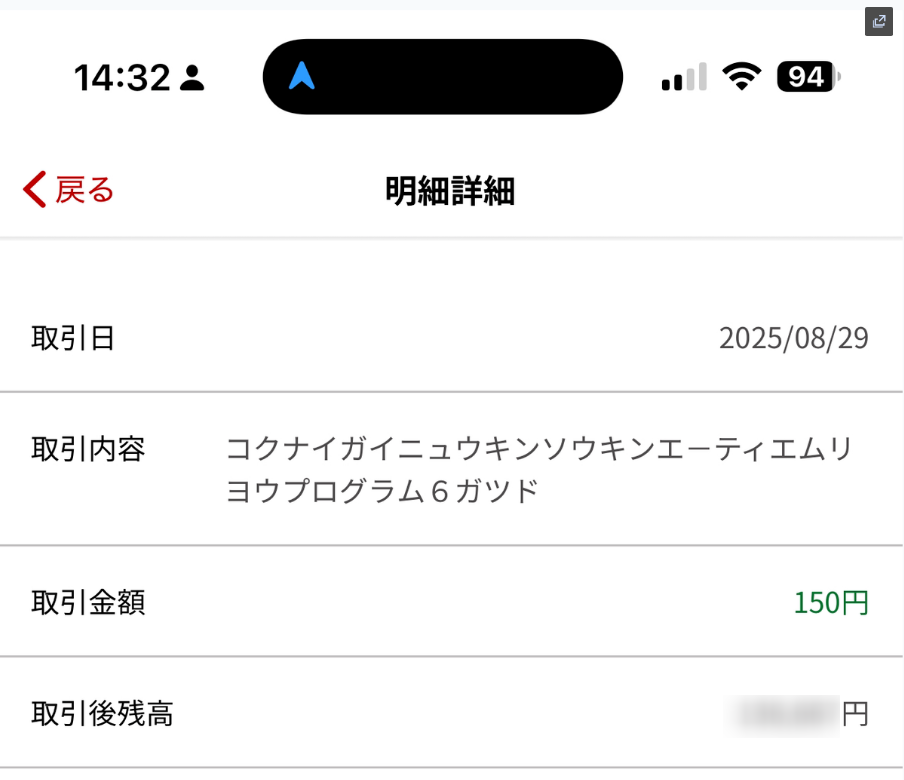Tap the katakana transaction description text
Image resolution: width=904 pixels, height=780 pixels.
tap(540, 470)
